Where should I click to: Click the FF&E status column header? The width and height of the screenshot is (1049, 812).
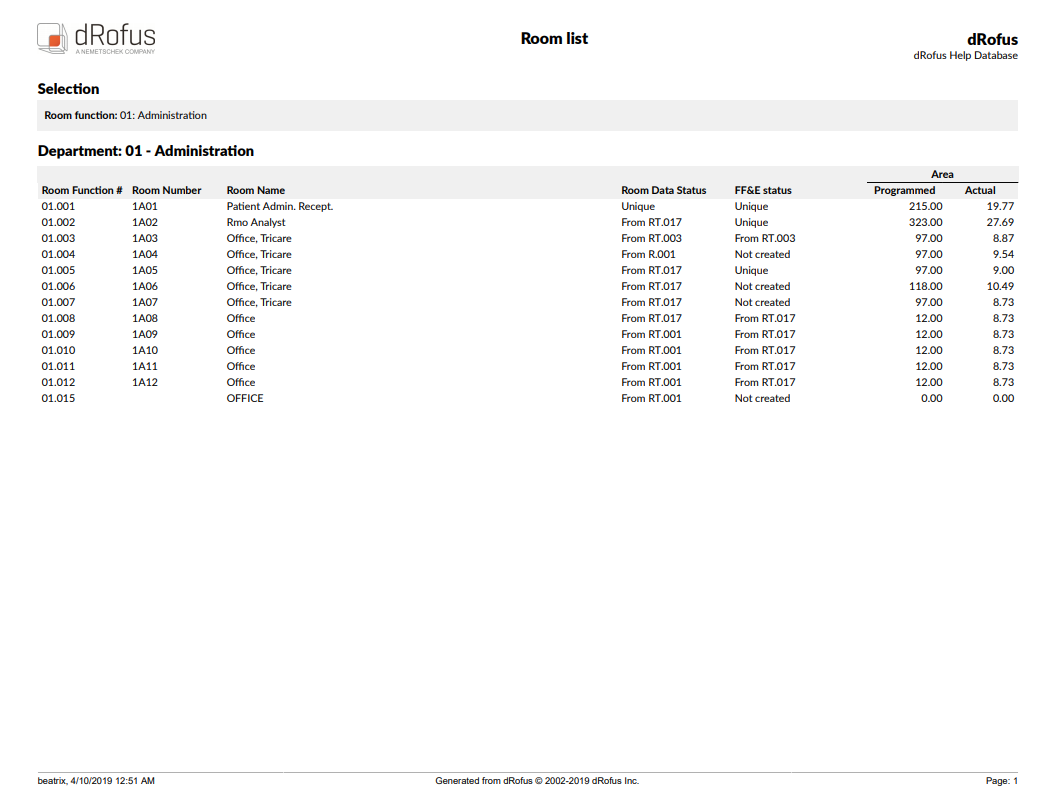(x=763, y=190)
